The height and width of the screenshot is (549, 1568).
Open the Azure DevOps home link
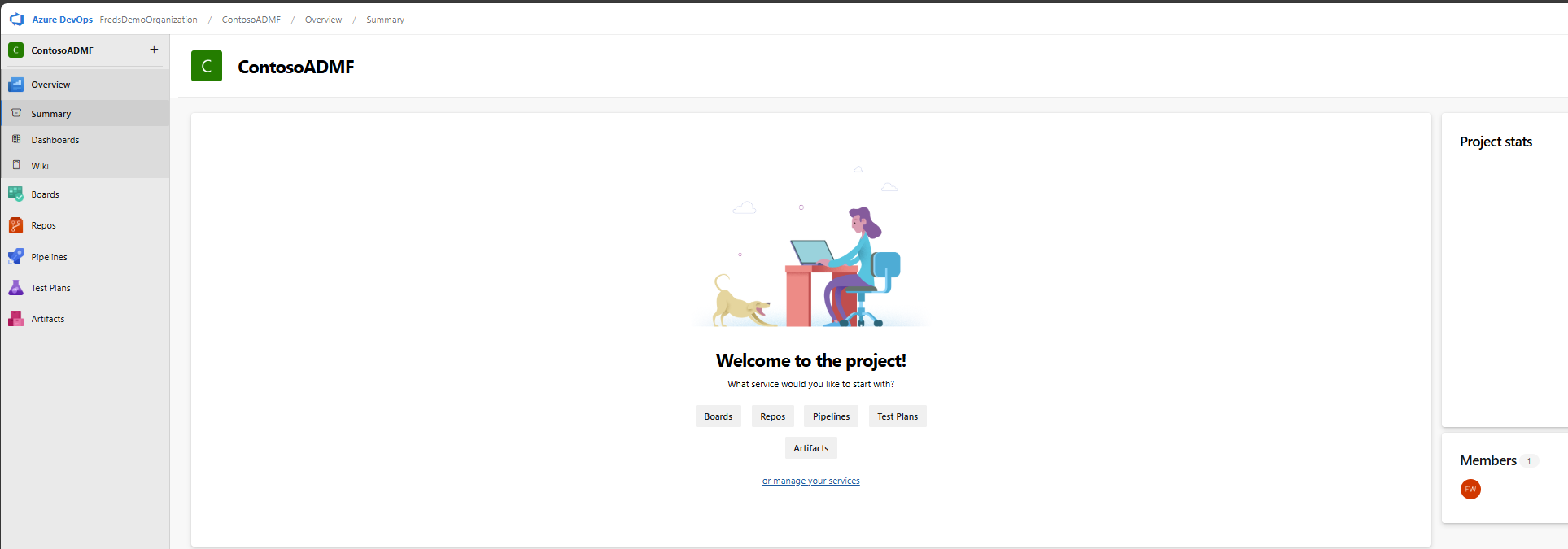tap(63, 20)
